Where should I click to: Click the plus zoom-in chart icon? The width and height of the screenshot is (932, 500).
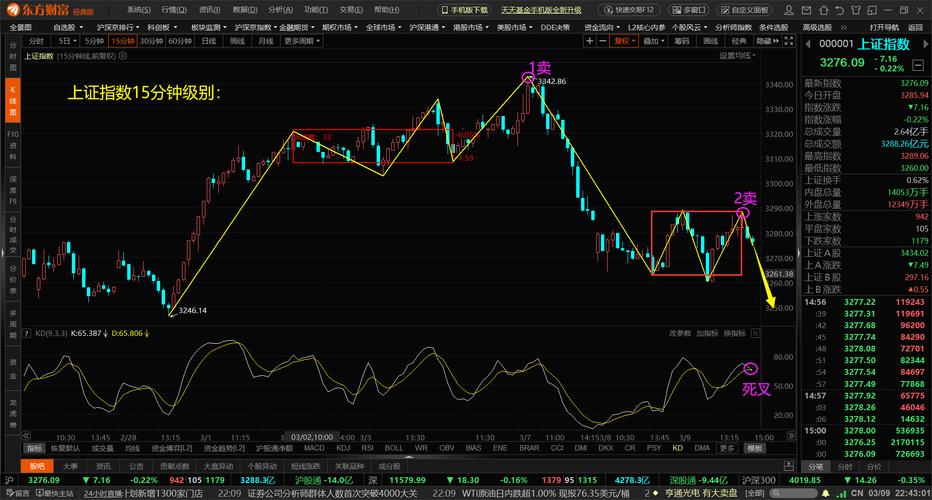pyautogui.click(x=591, y=41)
